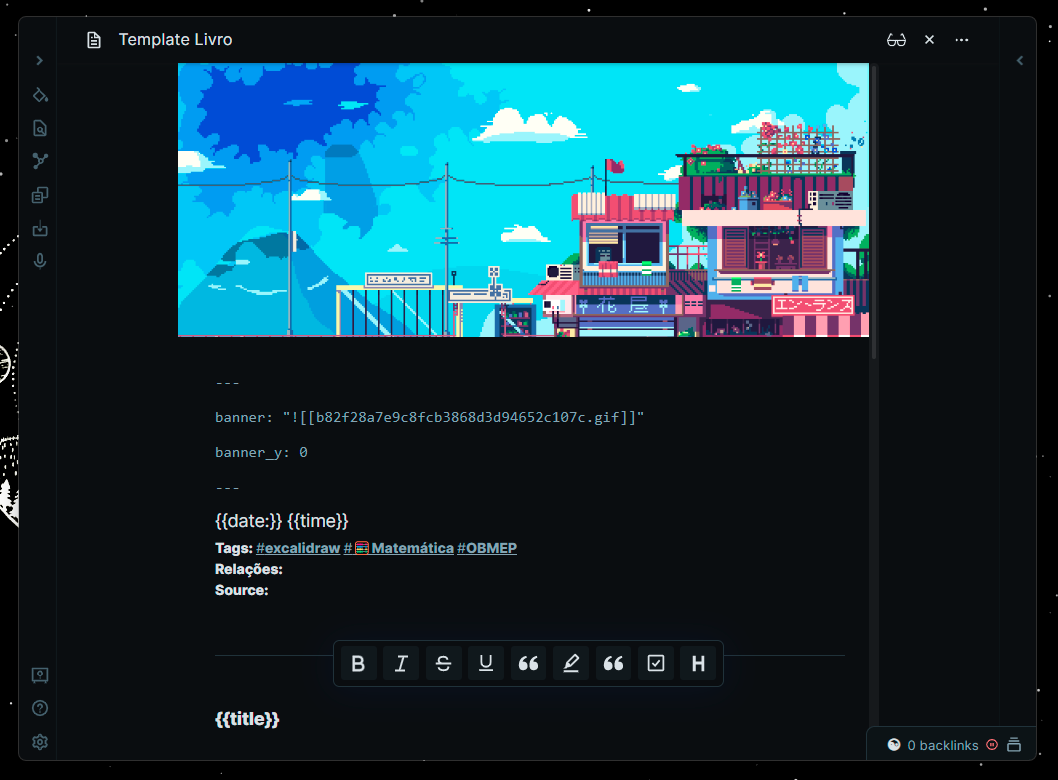Open the #Matemática tag
This screenshot has height=780, width=1058.
pyautogui.click(x=399, y=549)
